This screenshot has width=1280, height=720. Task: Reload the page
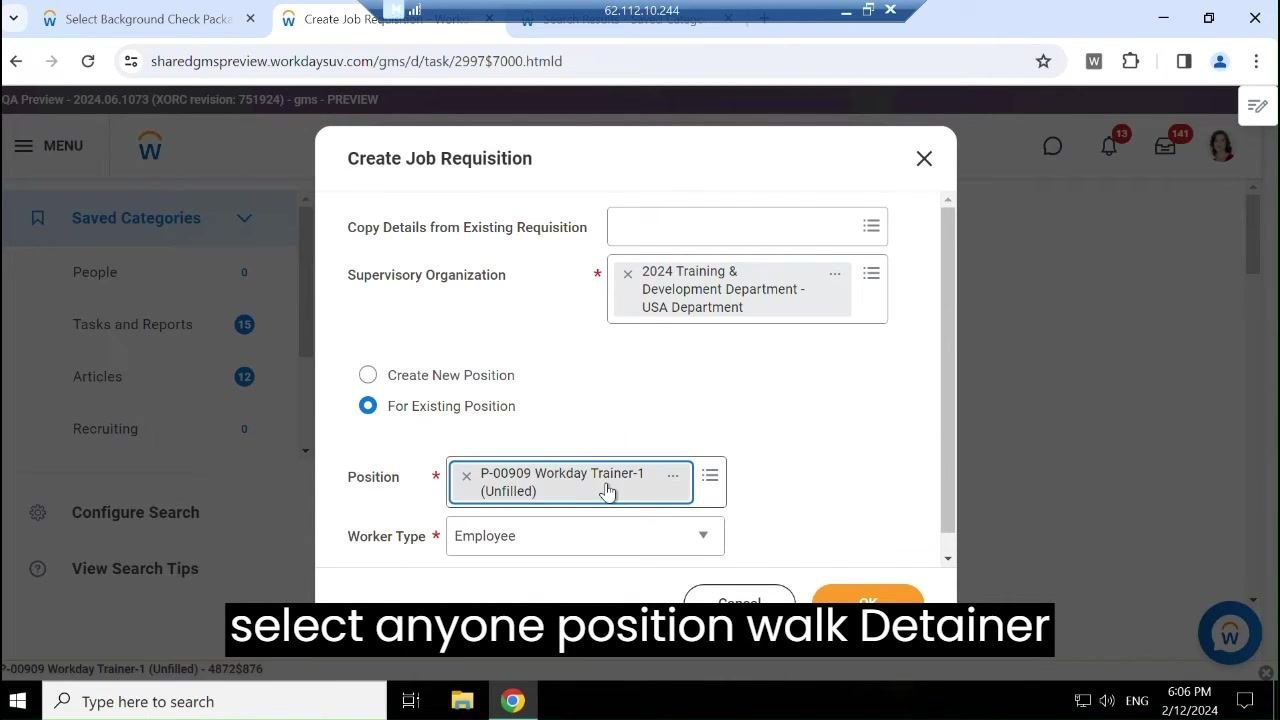tap(88, 61)
